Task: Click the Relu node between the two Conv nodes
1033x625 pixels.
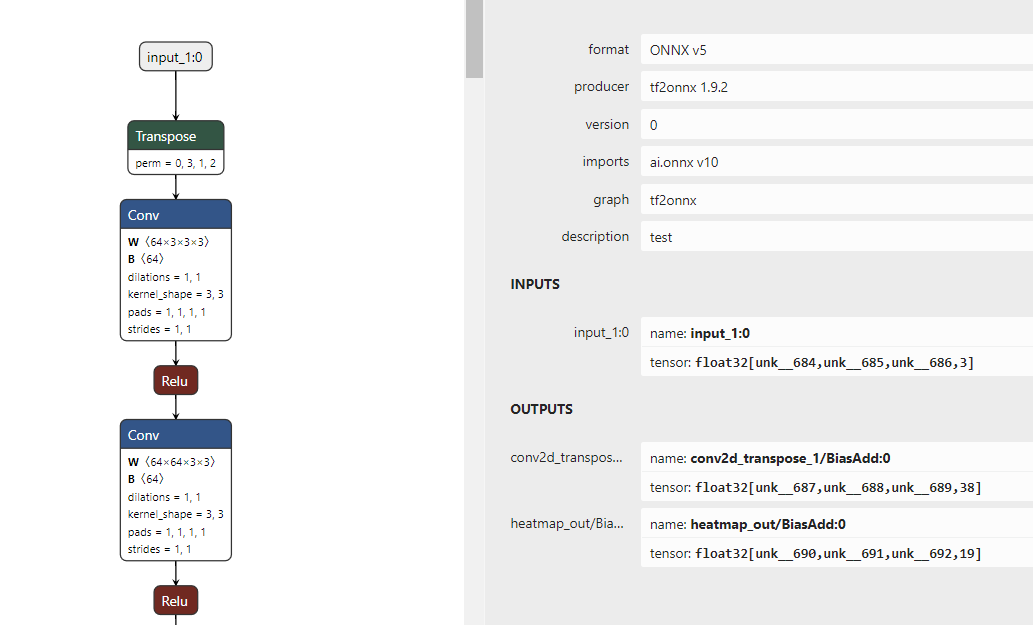Action: 175,381
